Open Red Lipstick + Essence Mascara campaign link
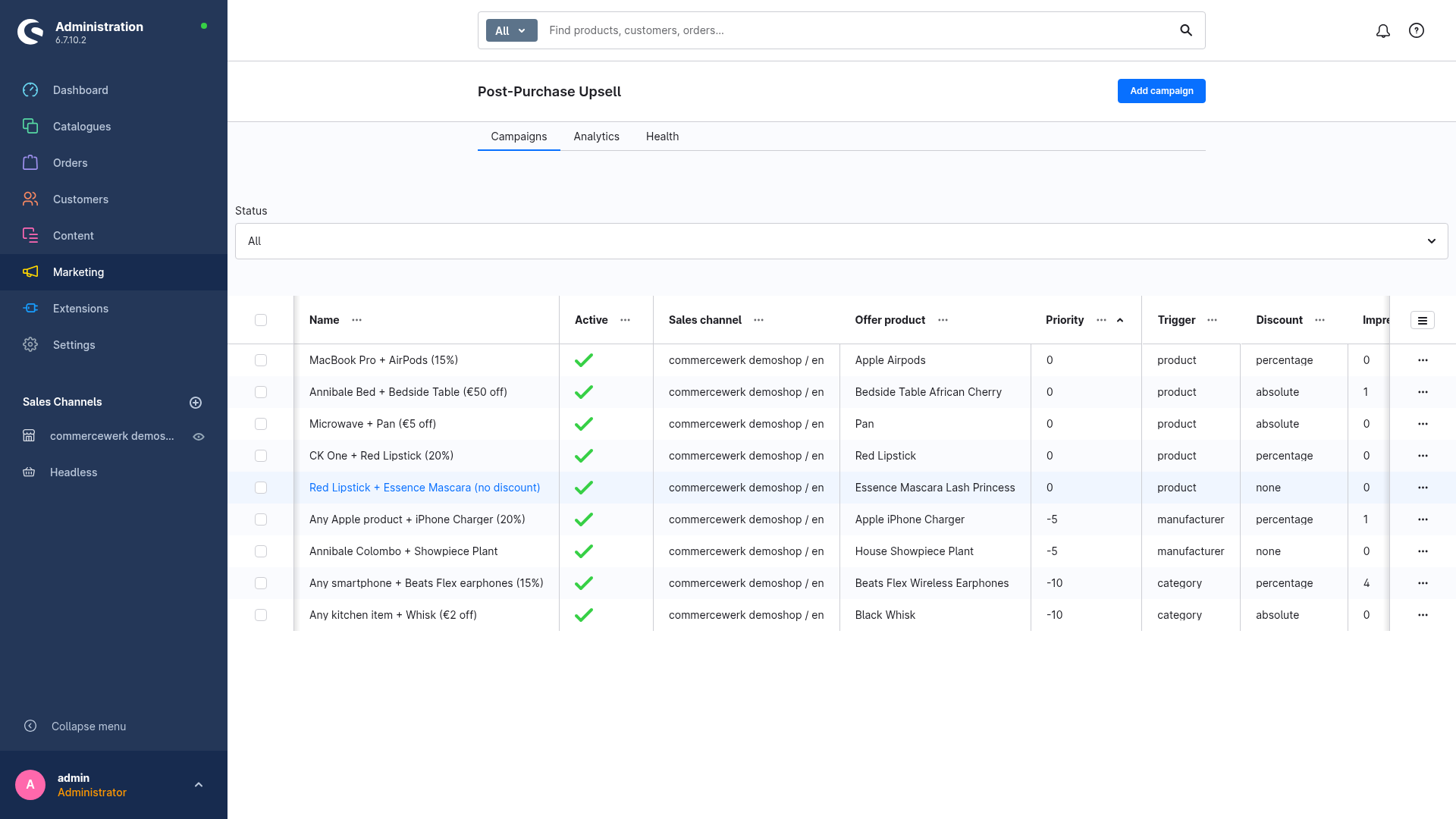The image size is (1456, 819). [x=425, y=488]
